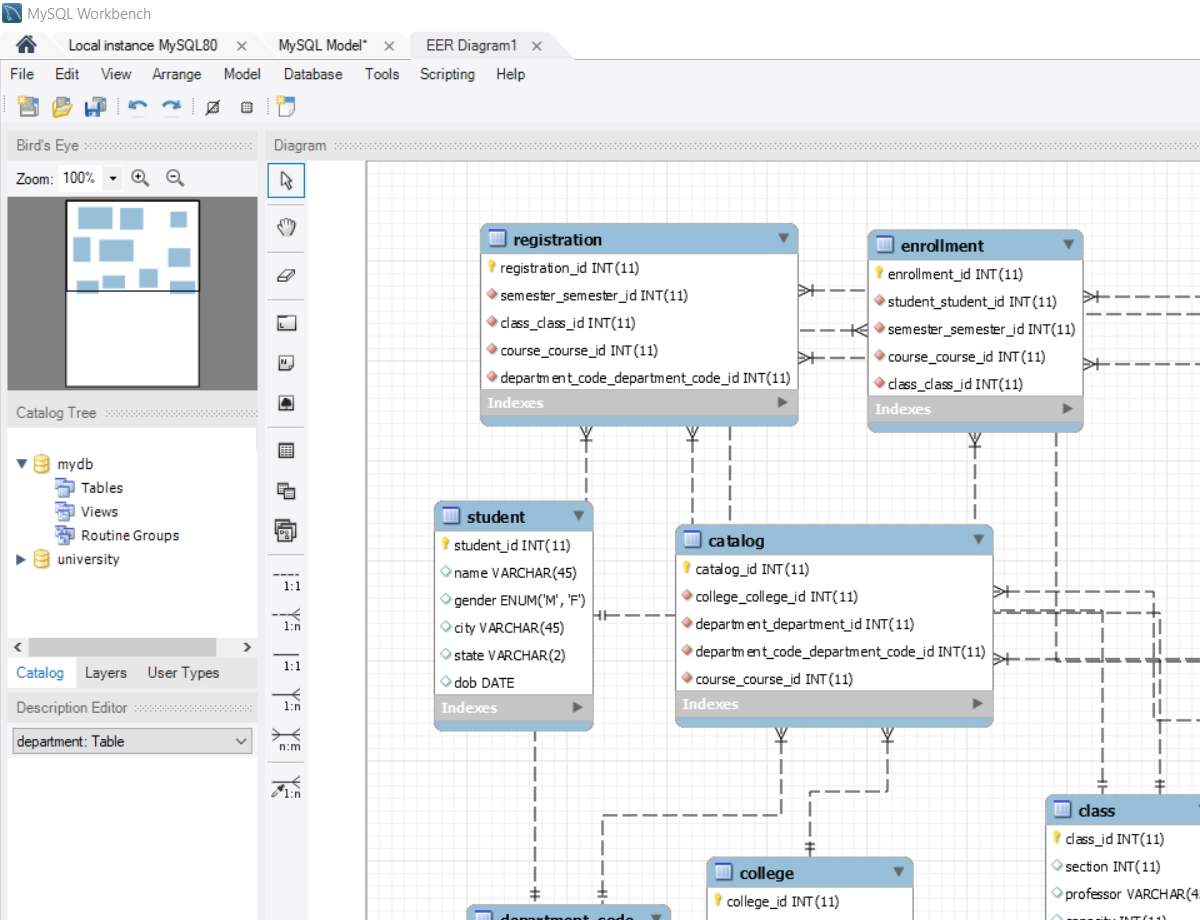Open the zoom level 100% dropdown
The height and width of the screenshot is (920, 1200).
click(x=112, y=178)
